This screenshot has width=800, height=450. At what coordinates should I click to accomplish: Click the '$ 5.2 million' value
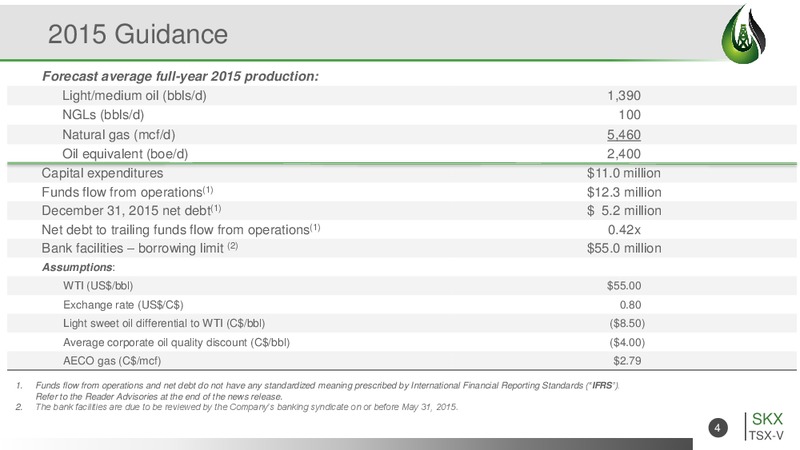[624, 210]
